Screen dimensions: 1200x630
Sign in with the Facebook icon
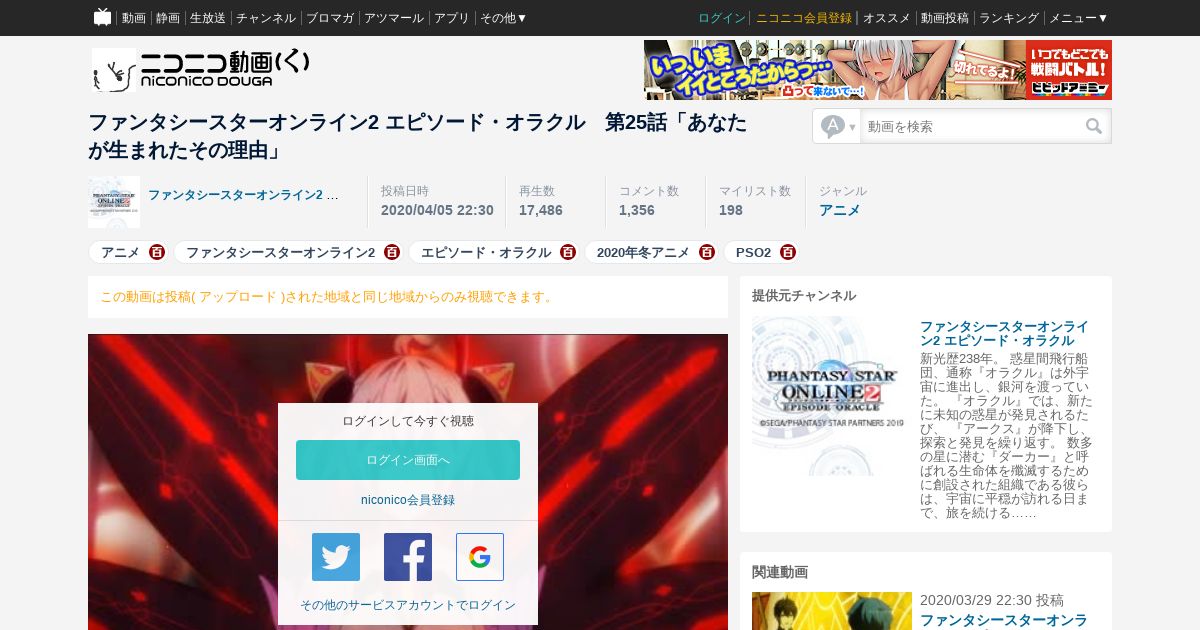[x=408, y=557]
